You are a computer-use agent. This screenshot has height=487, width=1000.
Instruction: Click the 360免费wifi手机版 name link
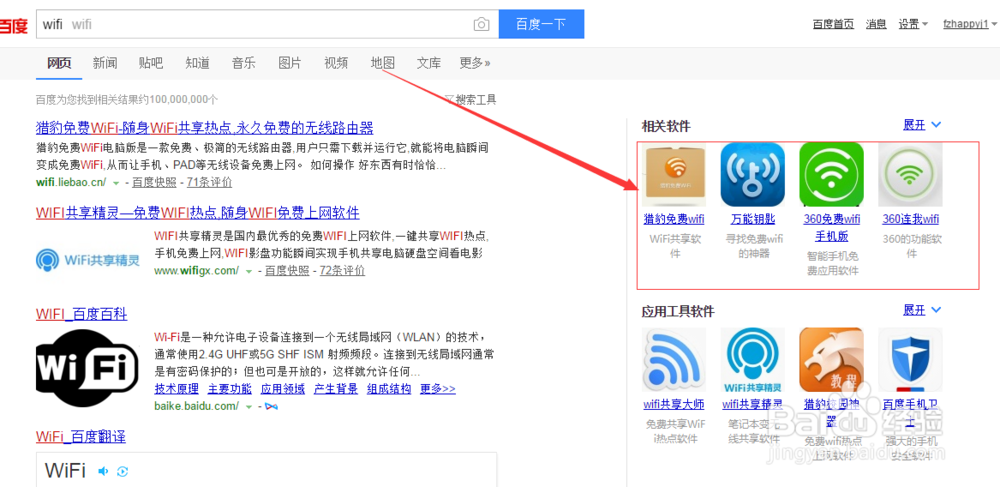(x=832, y=228)
